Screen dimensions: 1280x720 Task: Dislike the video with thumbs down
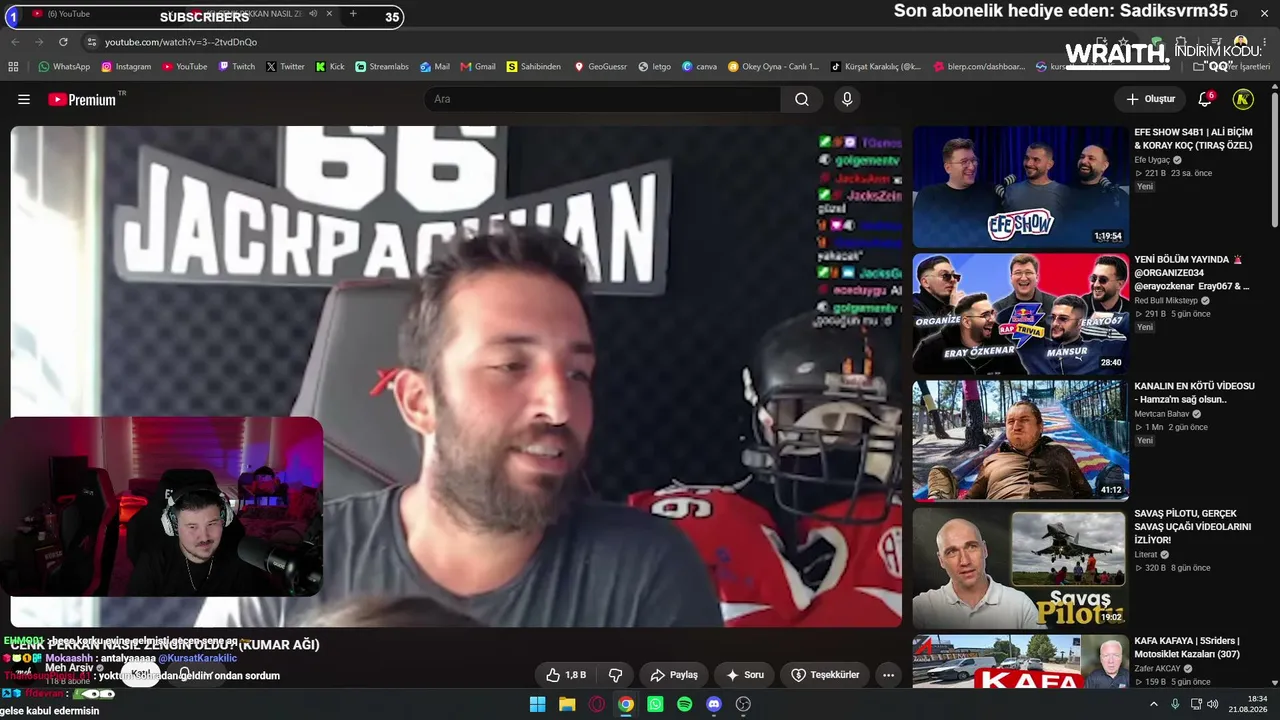(x=616, y=675)
